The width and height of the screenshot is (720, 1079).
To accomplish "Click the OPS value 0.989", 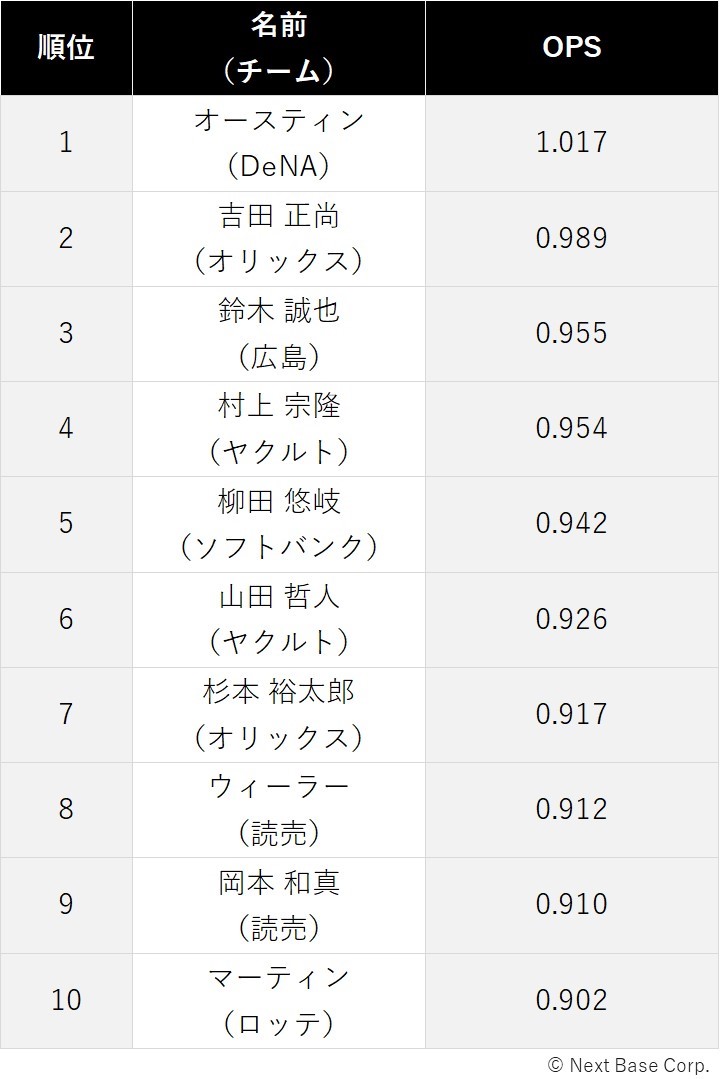I will click(572, 238).
